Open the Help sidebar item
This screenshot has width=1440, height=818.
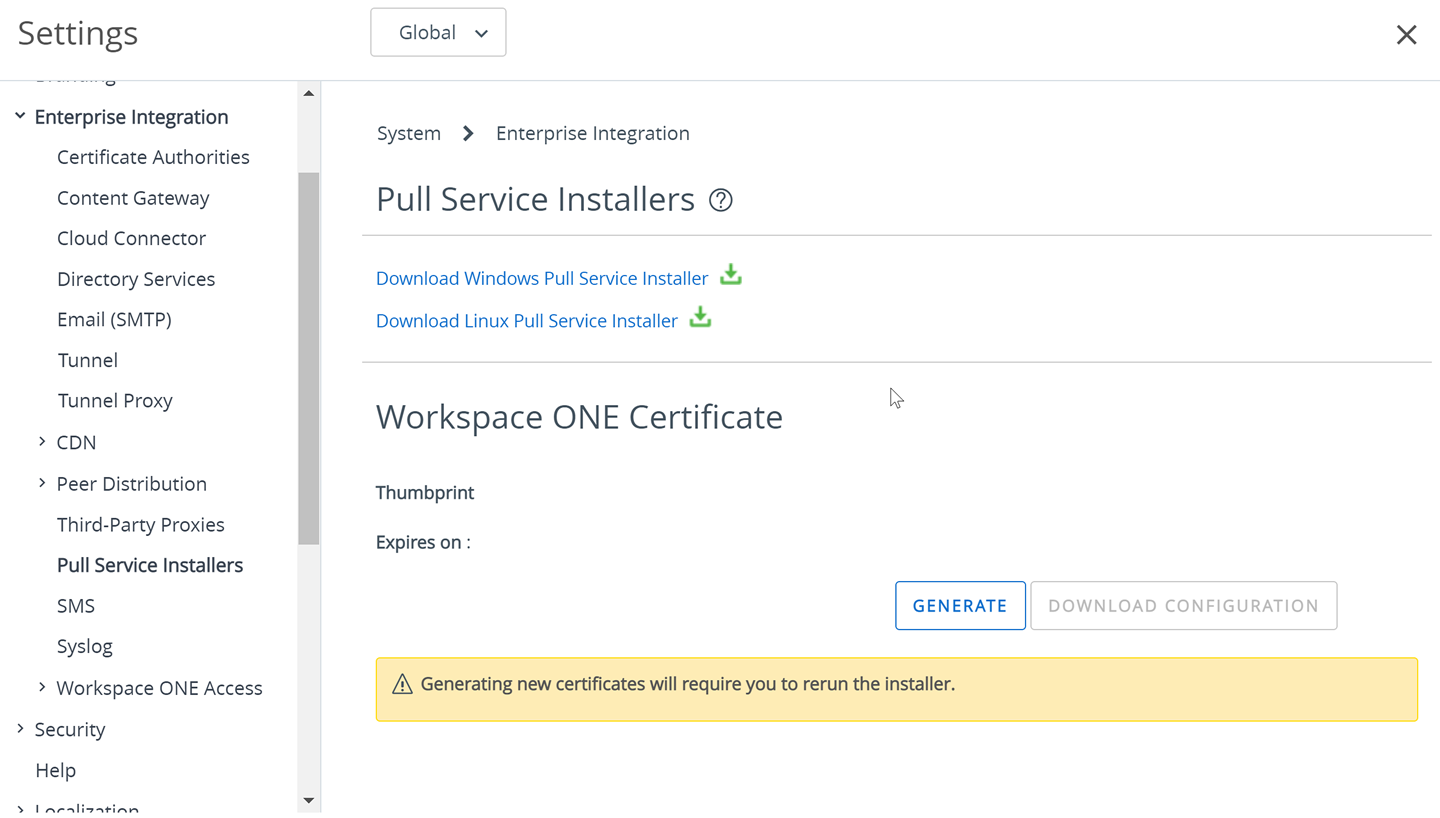tap(55, 770)
